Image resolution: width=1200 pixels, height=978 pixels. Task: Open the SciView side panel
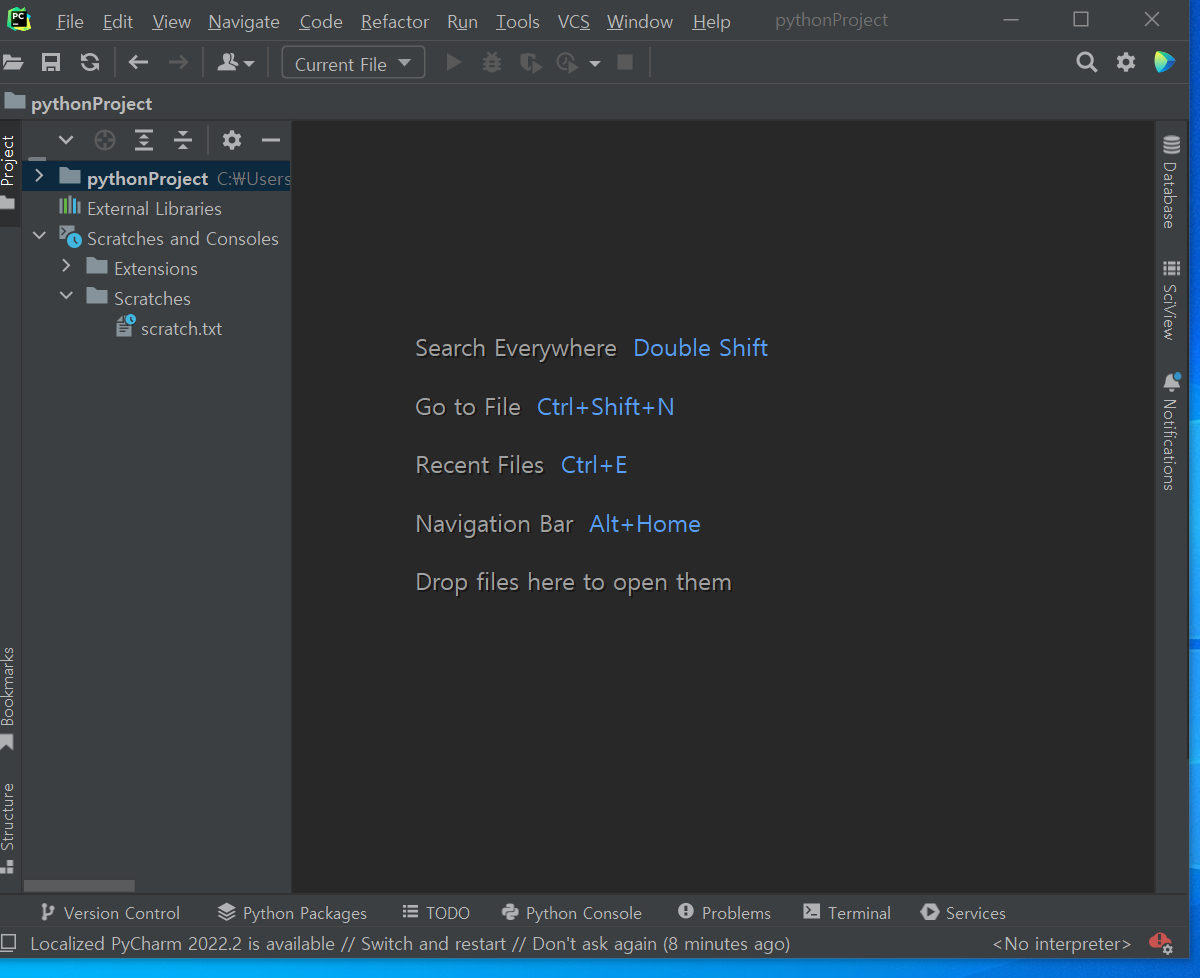coord(1170,300)
